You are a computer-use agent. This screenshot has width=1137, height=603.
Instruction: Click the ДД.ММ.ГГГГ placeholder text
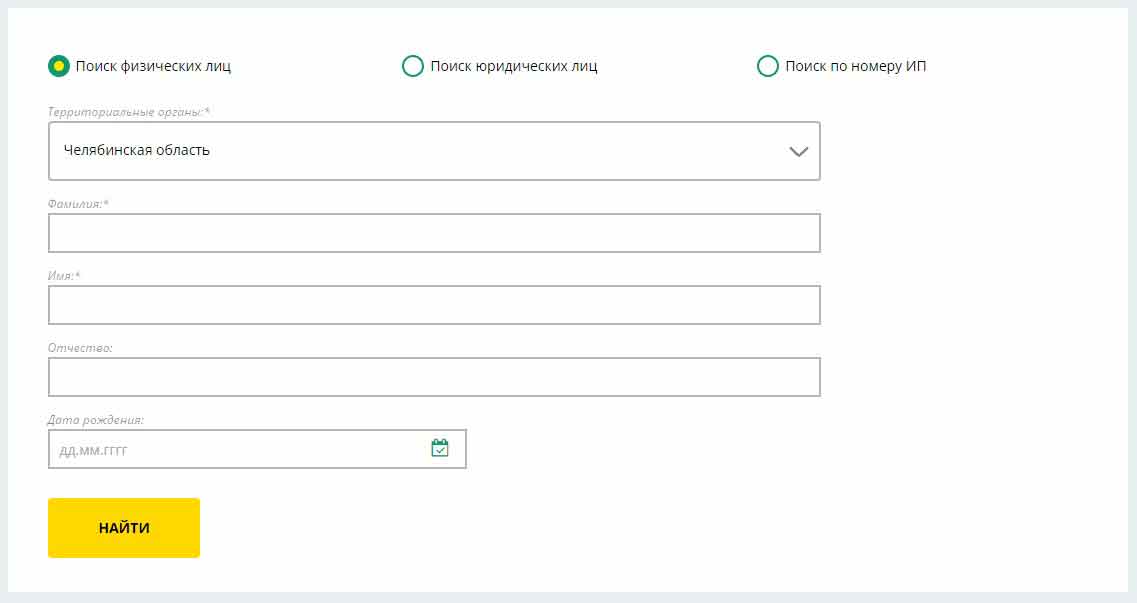[x=94, y=450]
